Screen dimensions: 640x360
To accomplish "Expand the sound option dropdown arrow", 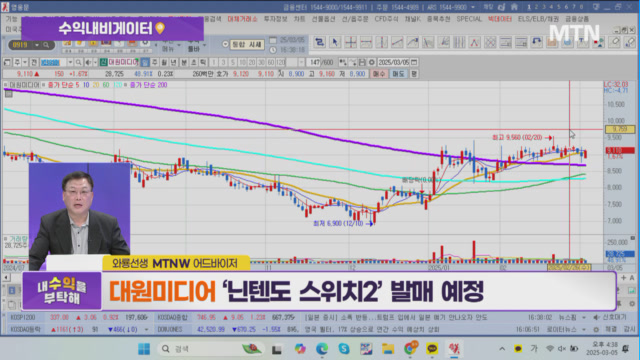I will pyautogui.click(x=95, y=62).
